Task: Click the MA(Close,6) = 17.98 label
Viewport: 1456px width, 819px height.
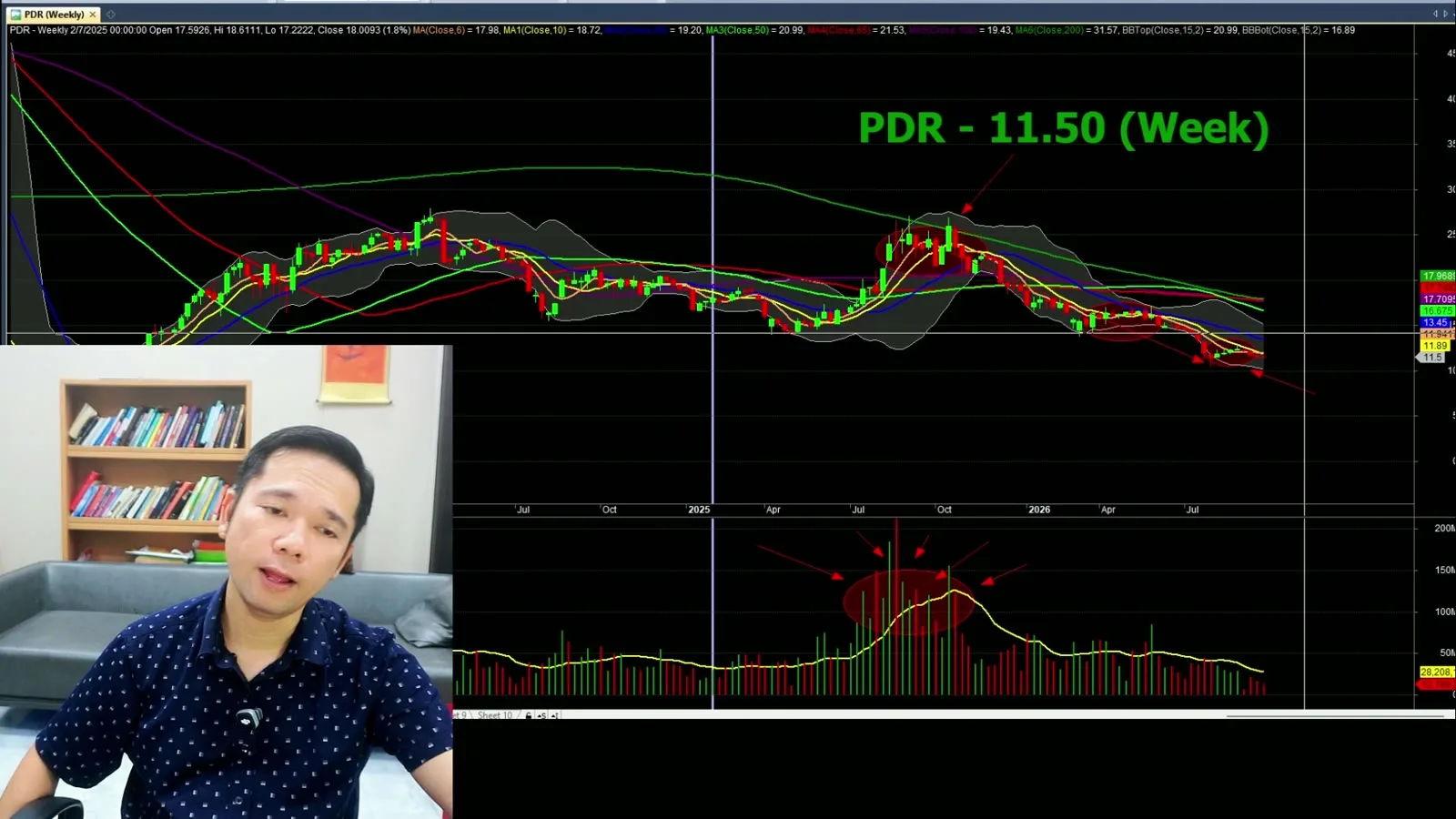Action: 456,30
